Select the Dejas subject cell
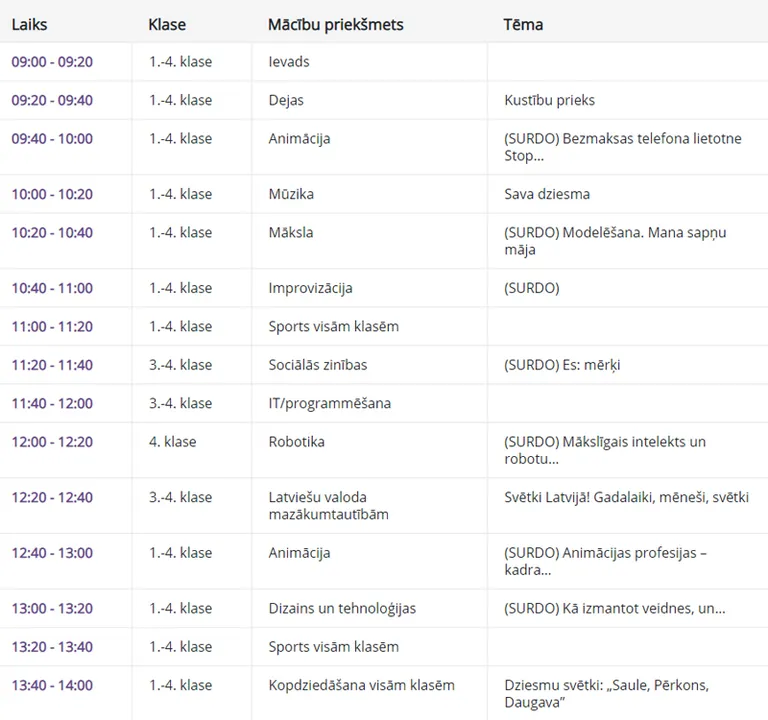The image size is (768, 720). [x=286, y=100]
